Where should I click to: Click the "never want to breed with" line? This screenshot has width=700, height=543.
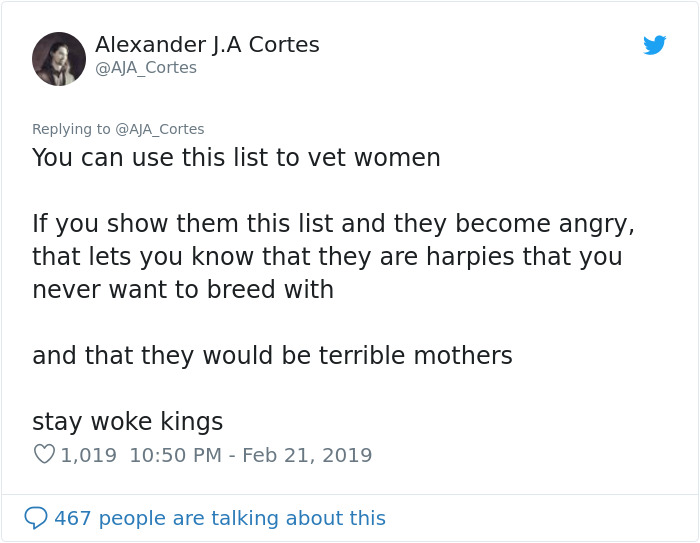click(x=182, y=290)
